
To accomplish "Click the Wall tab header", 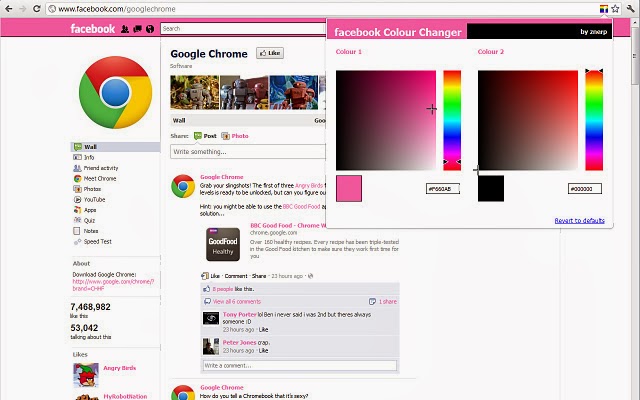I will (x=179, y=120).
